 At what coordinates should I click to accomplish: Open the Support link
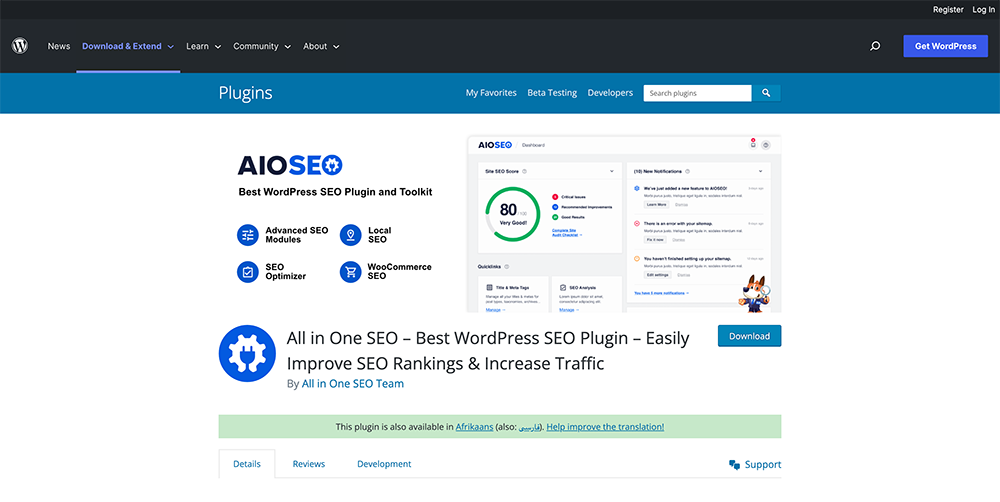(755, 464)
